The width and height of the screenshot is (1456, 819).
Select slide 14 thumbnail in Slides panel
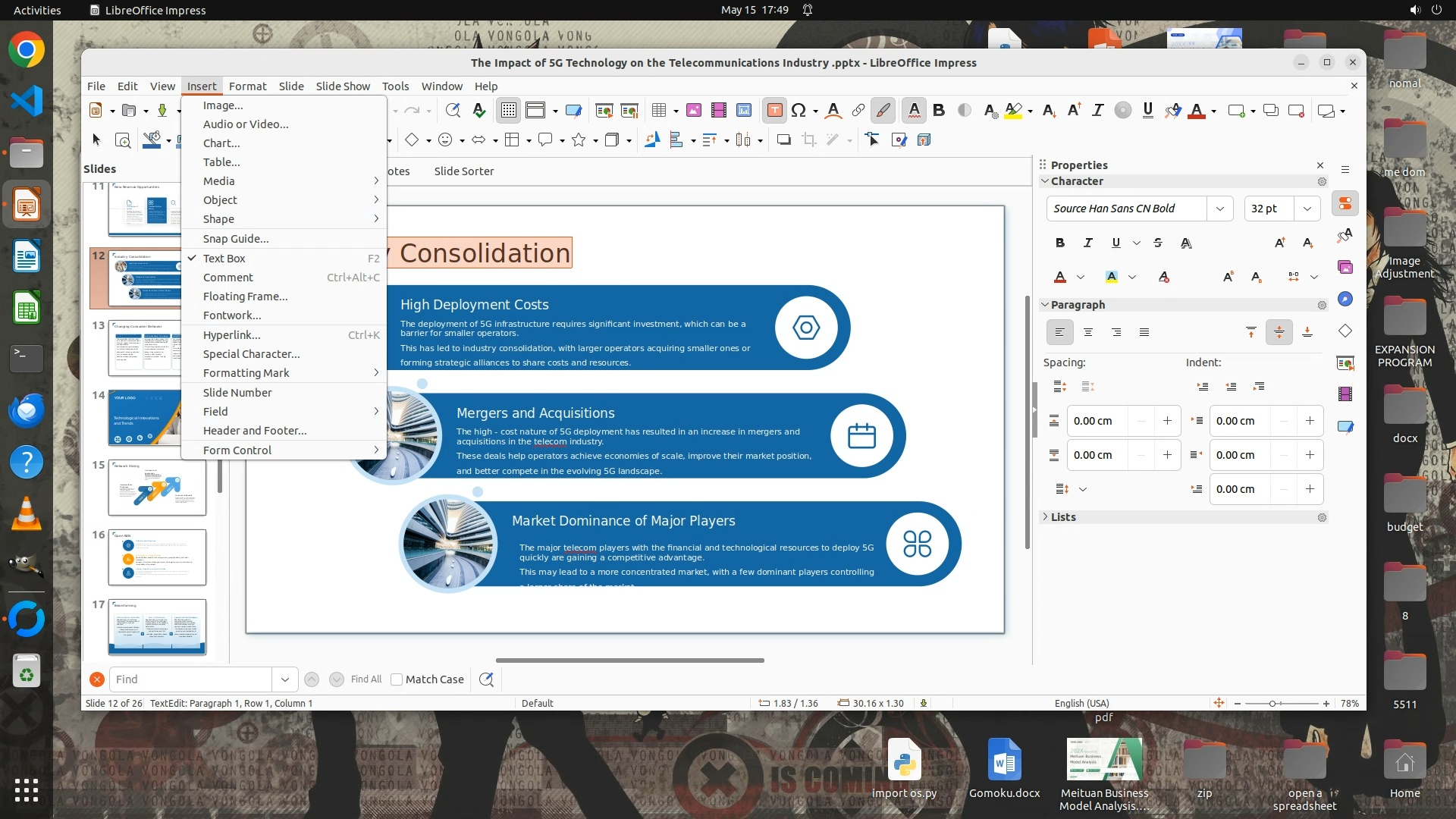(x=146, y=418)
